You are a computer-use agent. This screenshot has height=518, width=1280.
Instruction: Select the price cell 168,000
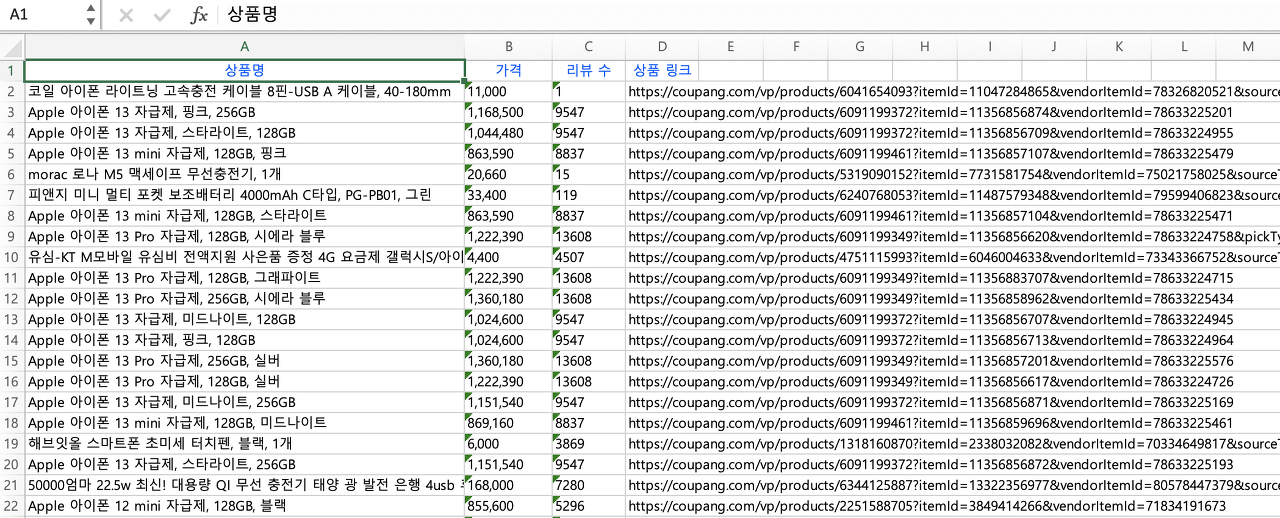click(509, 485)
